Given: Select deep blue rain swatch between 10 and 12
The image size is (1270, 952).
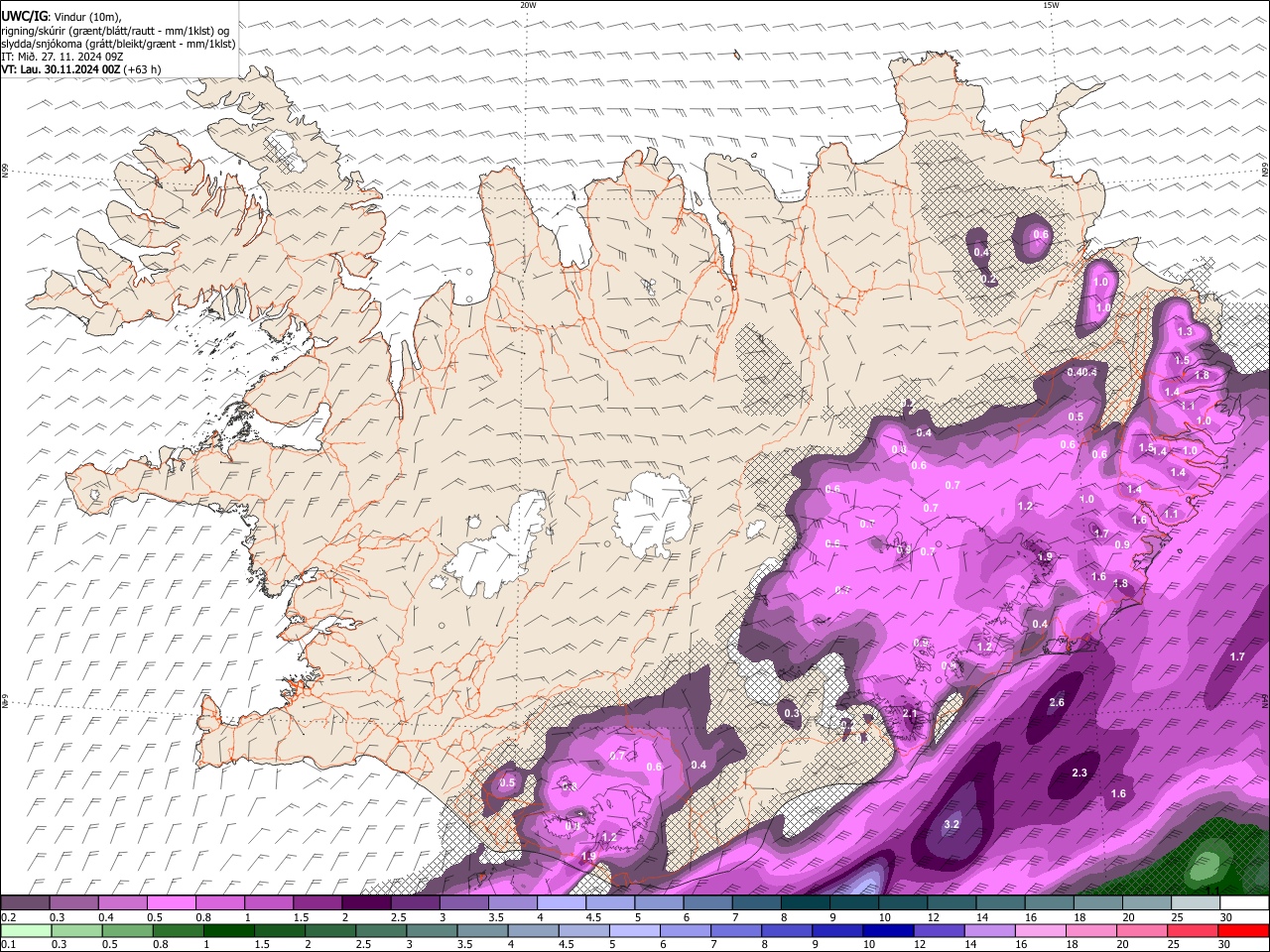Looking at the screenshot, I should [x=887, y=931].
